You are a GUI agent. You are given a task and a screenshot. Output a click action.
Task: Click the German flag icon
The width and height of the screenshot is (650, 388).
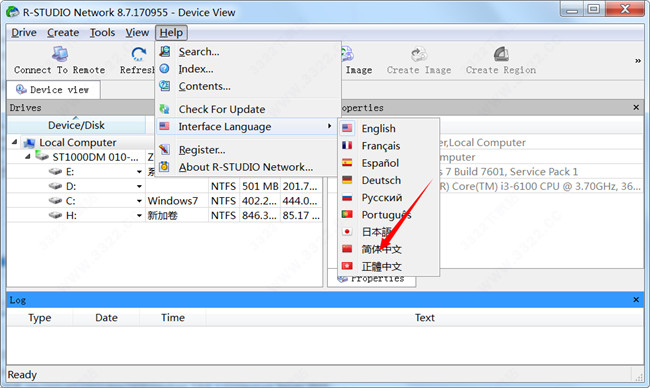[347, 180]
